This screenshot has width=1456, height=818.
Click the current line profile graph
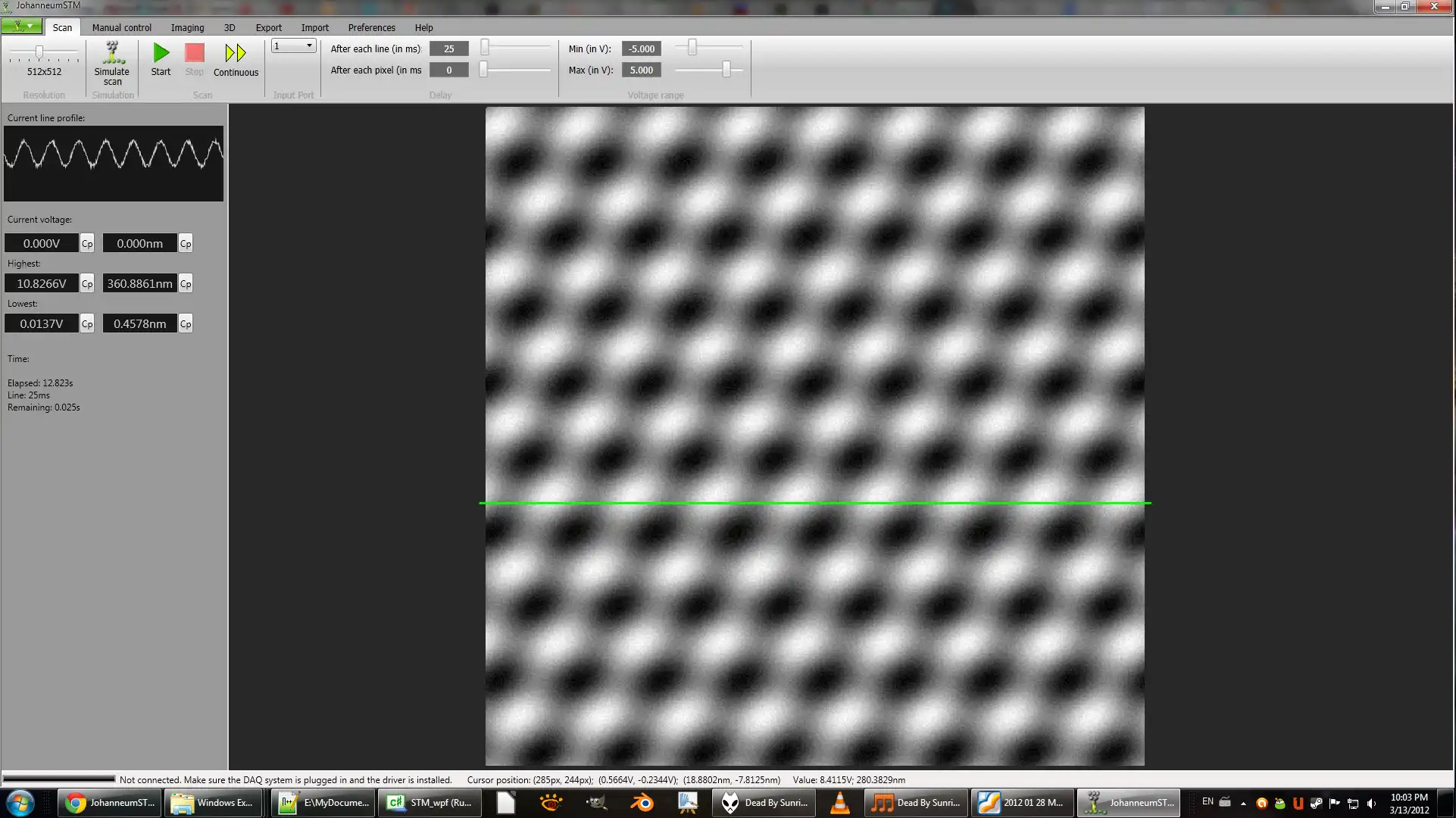point(114,164)
